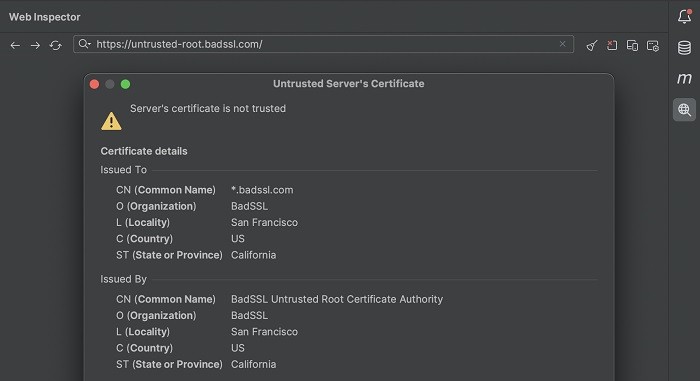700x381 pixels.
Task: Close the Untrusted Server's Certificate dialog
Action: coord(94,84)
